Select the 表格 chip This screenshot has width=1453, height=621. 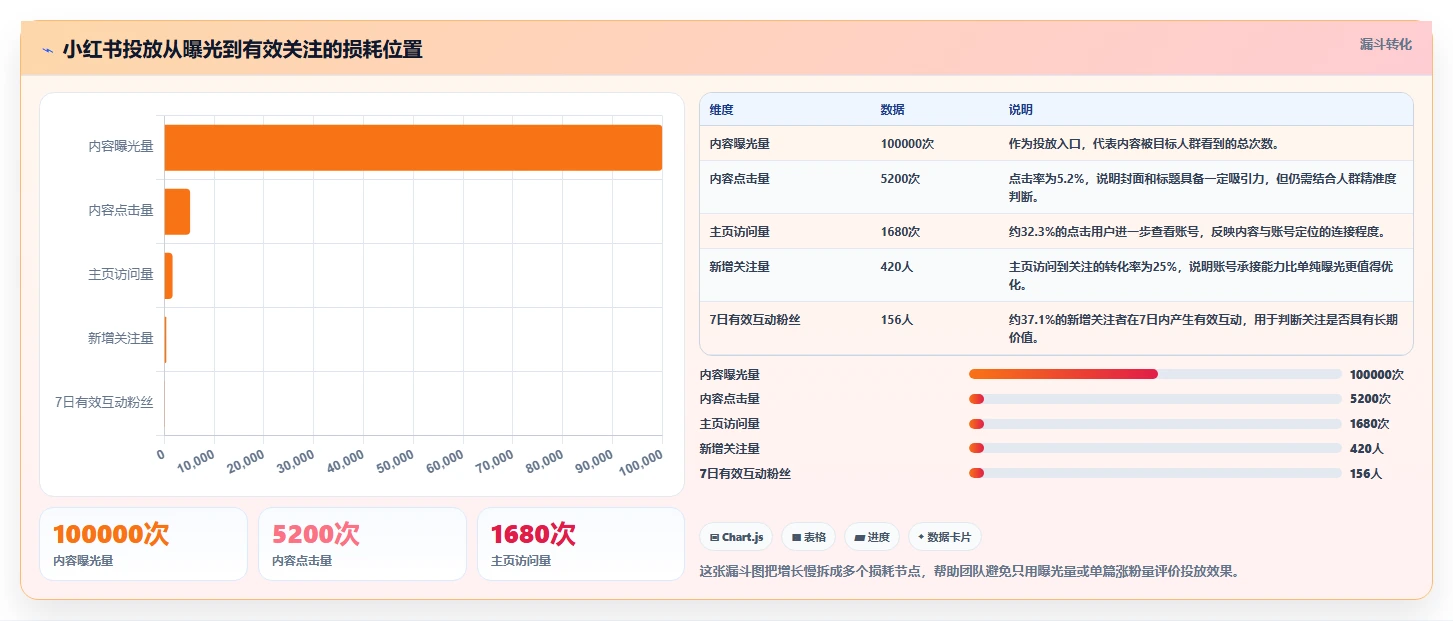tap(809, 537)
